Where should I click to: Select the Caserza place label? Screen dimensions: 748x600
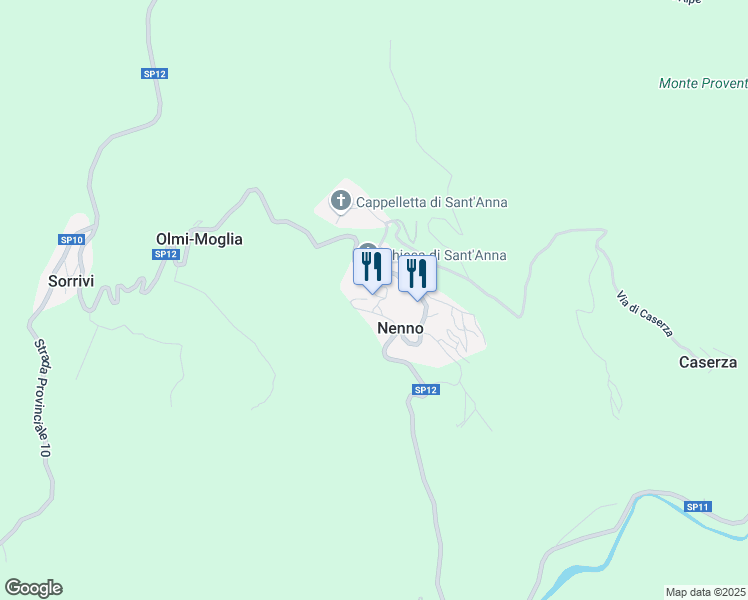point(708,362)
